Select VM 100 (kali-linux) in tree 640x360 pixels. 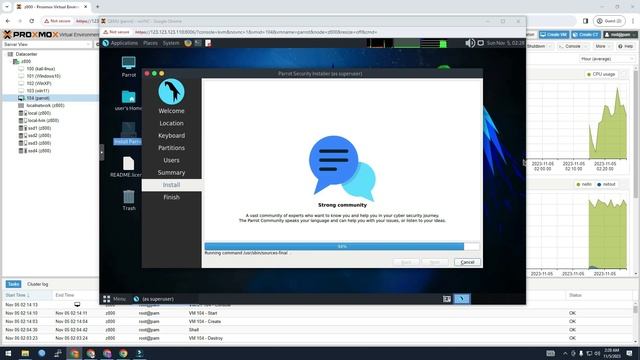click(40, 69)
